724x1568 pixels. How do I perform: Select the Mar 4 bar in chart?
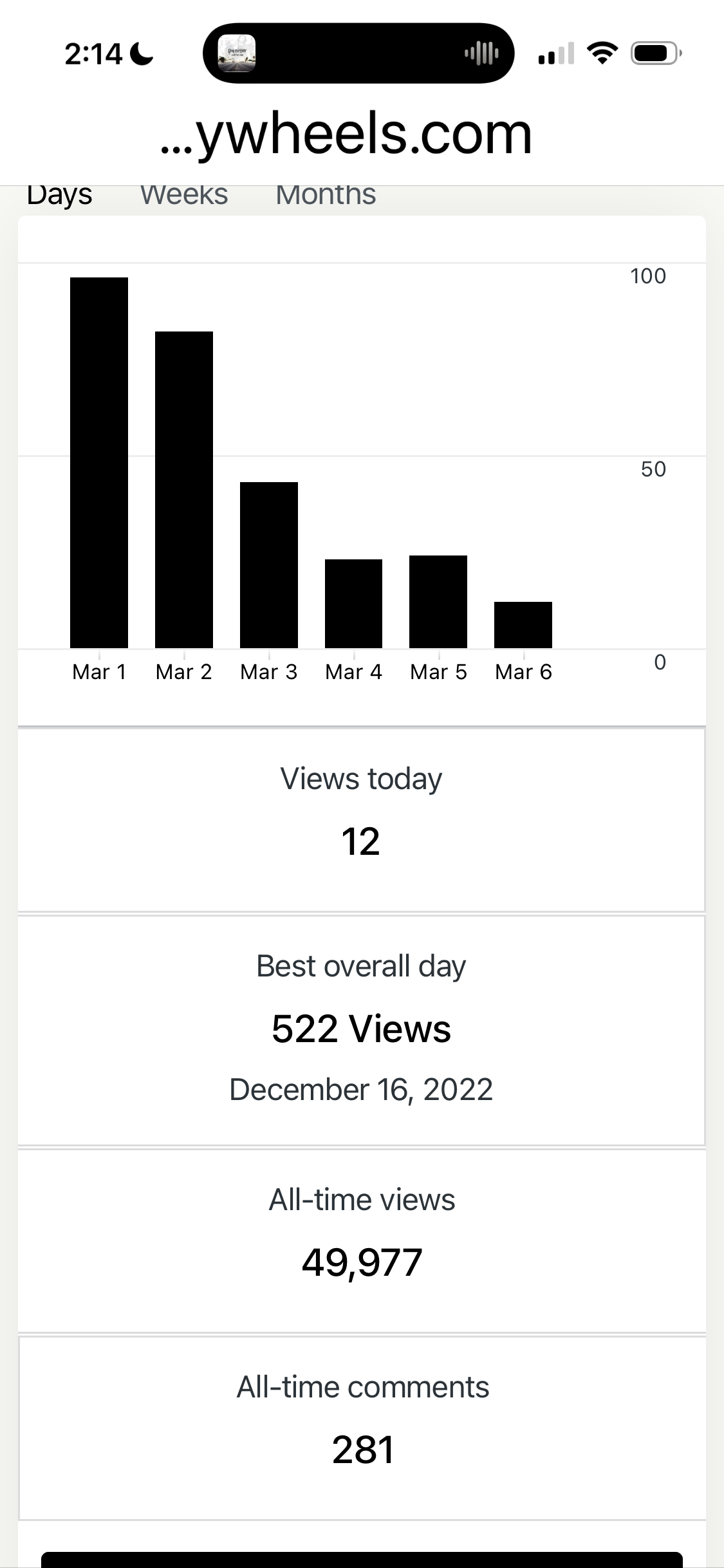point(353,603)
